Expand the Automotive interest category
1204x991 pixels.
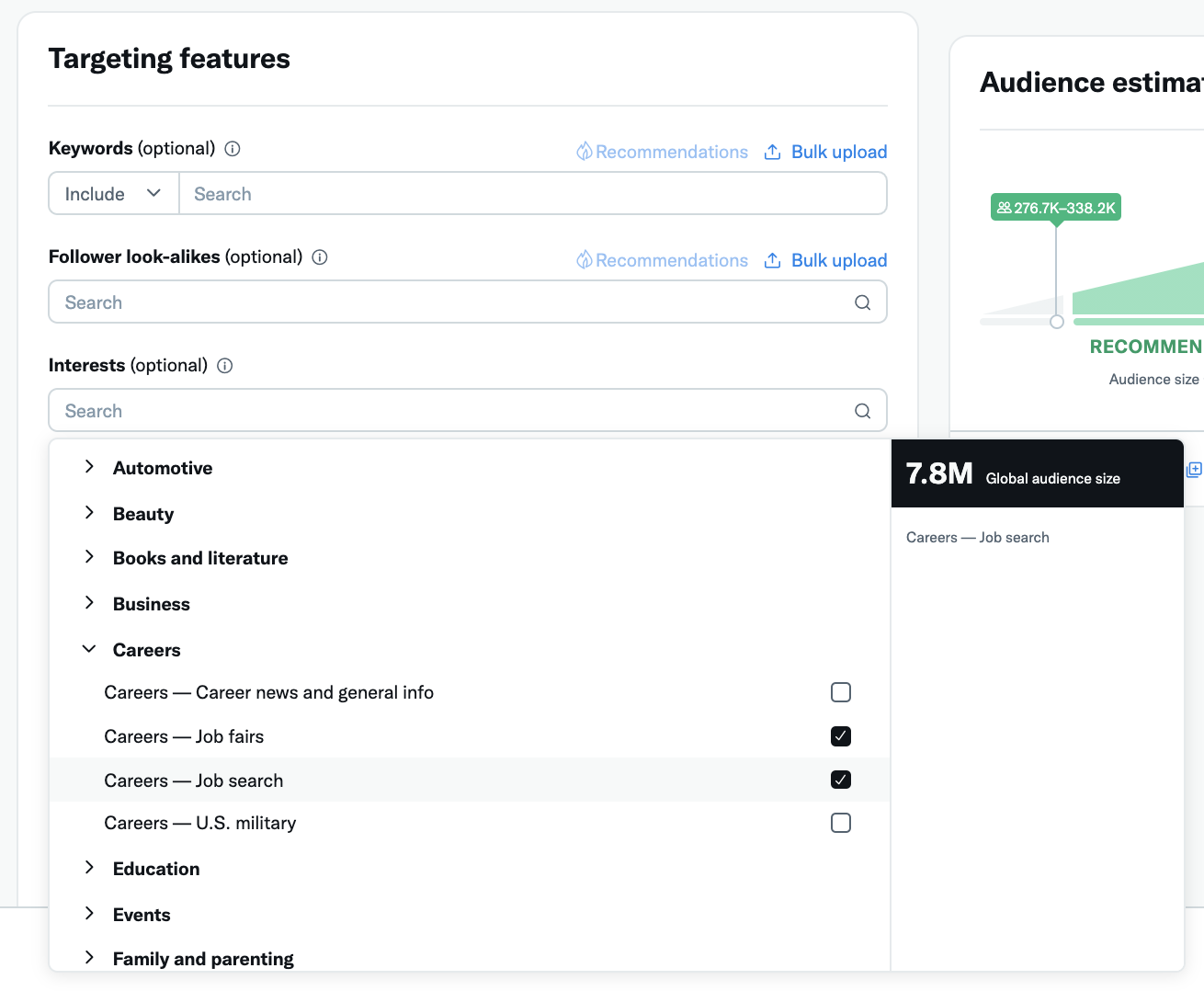point(89,467)
